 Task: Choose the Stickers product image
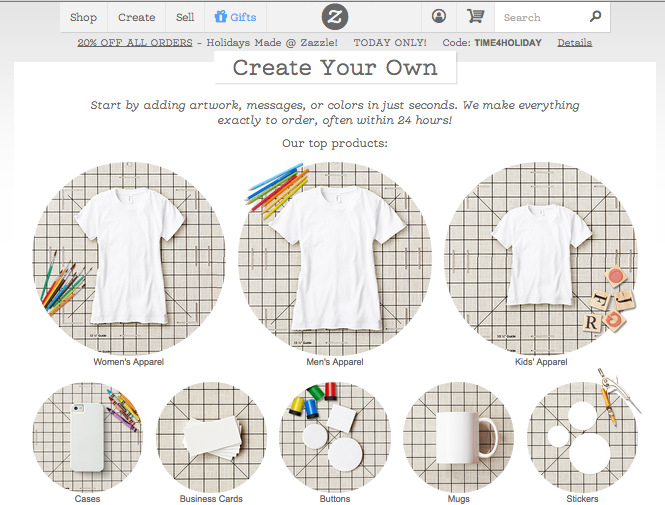582,437
